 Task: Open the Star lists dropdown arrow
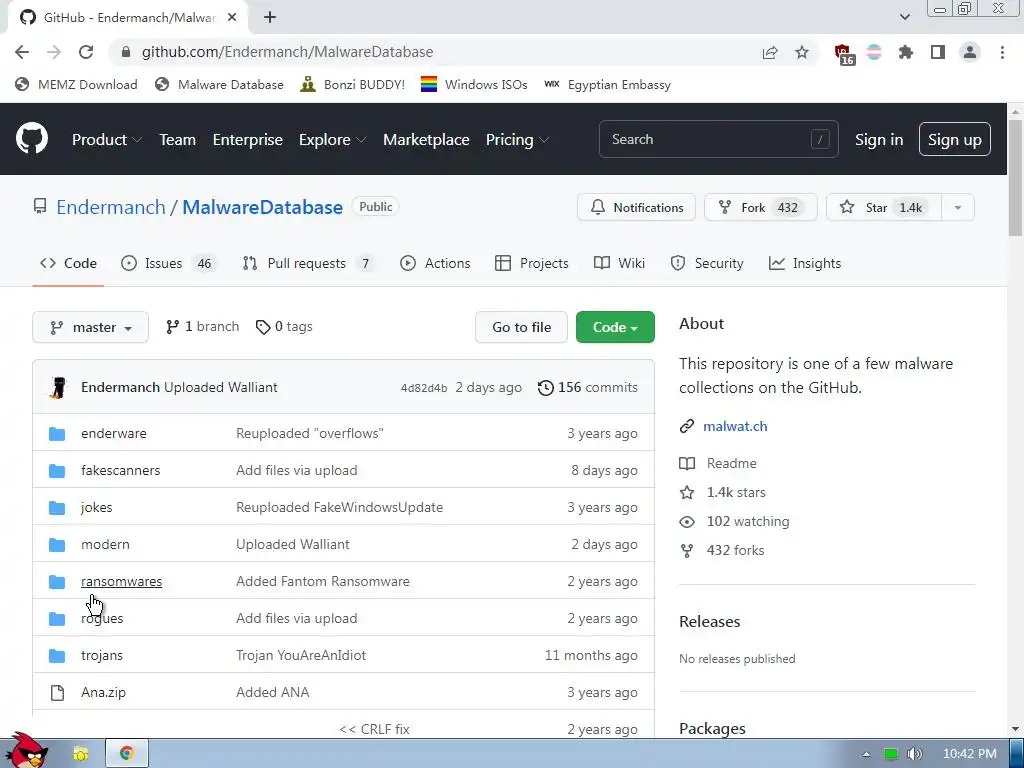957,208
